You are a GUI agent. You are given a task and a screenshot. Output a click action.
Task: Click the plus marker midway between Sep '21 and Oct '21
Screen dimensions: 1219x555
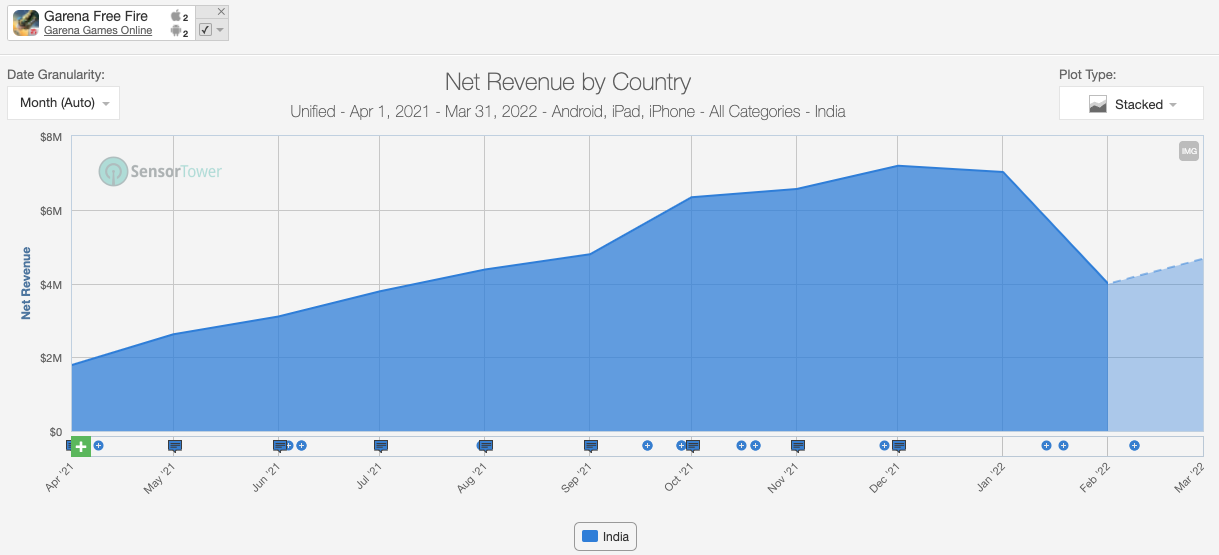647,445
